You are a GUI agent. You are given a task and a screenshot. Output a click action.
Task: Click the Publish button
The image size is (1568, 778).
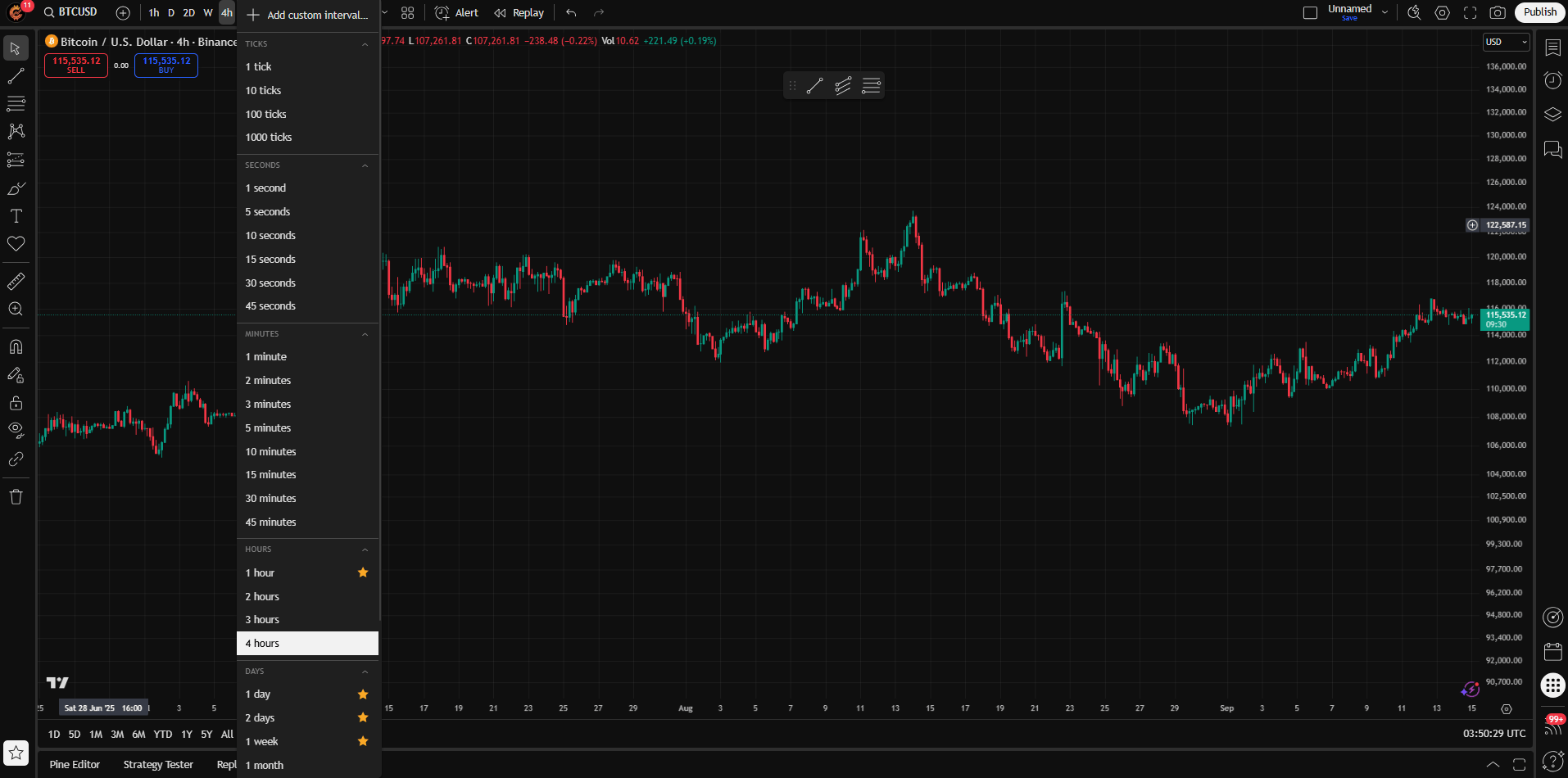[x=1540, y=12]
